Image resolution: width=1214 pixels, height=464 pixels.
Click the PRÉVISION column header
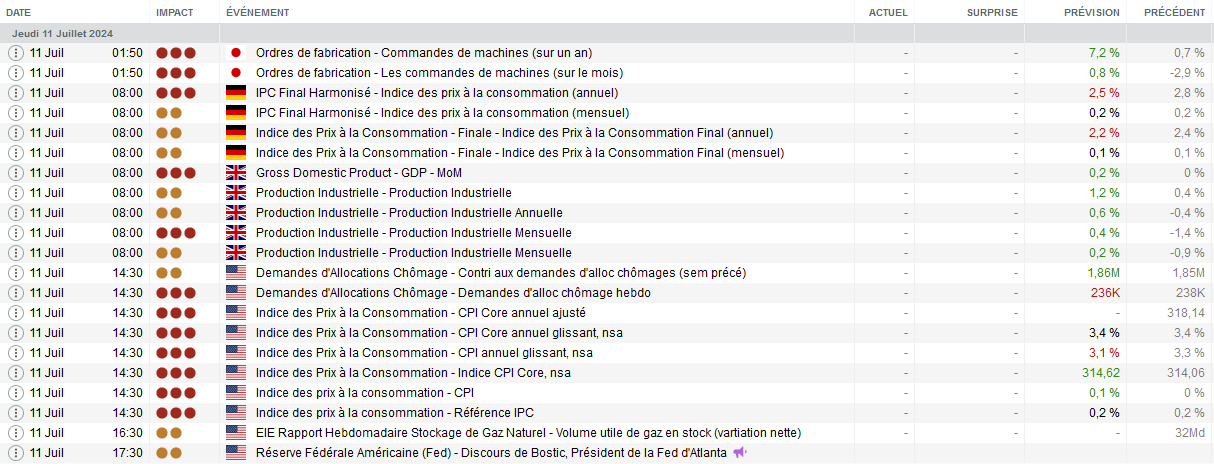[x=1092, y=12]
